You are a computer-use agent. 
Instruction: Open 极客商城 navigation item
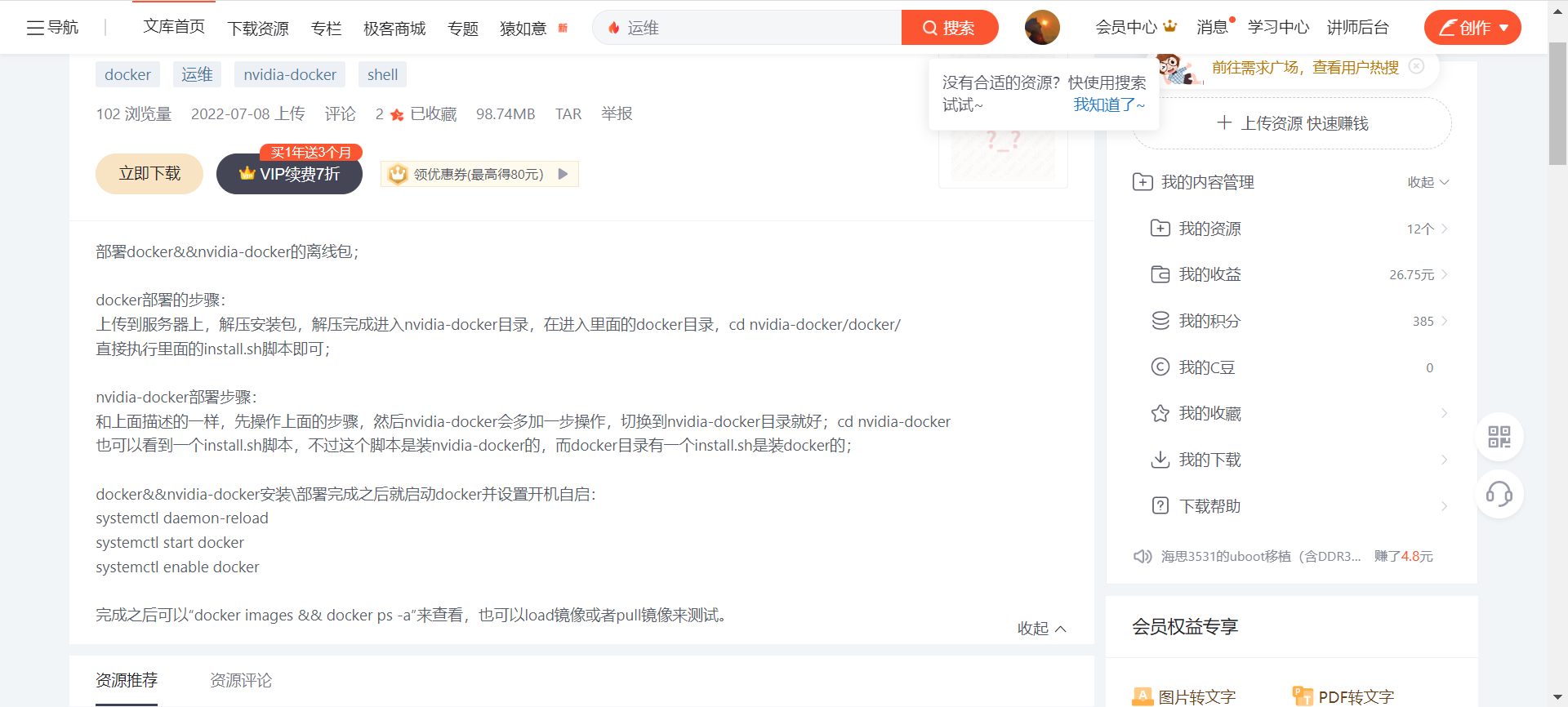pyautogui.click(x=394, y=29)
